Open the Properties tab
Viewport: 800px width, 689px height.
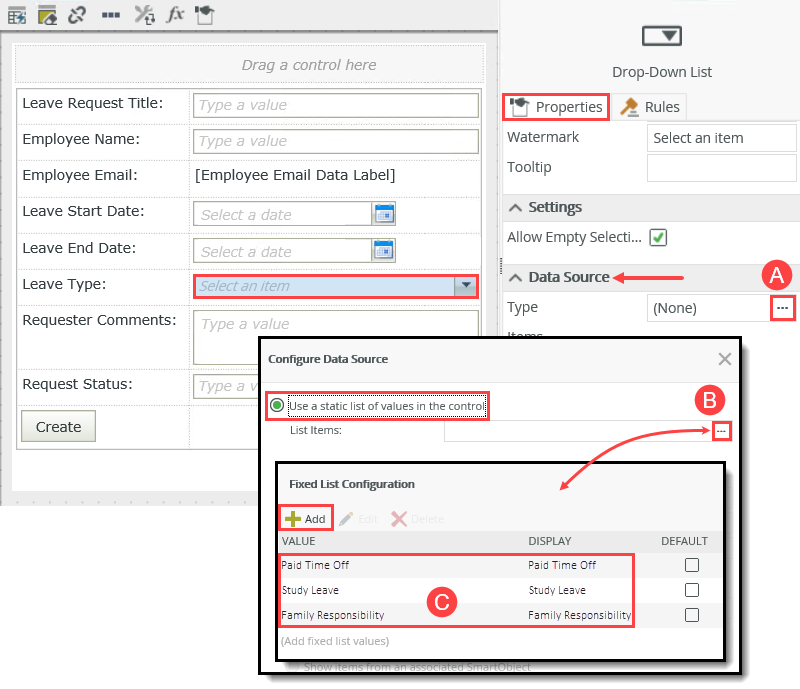click(x=555, y=106)
